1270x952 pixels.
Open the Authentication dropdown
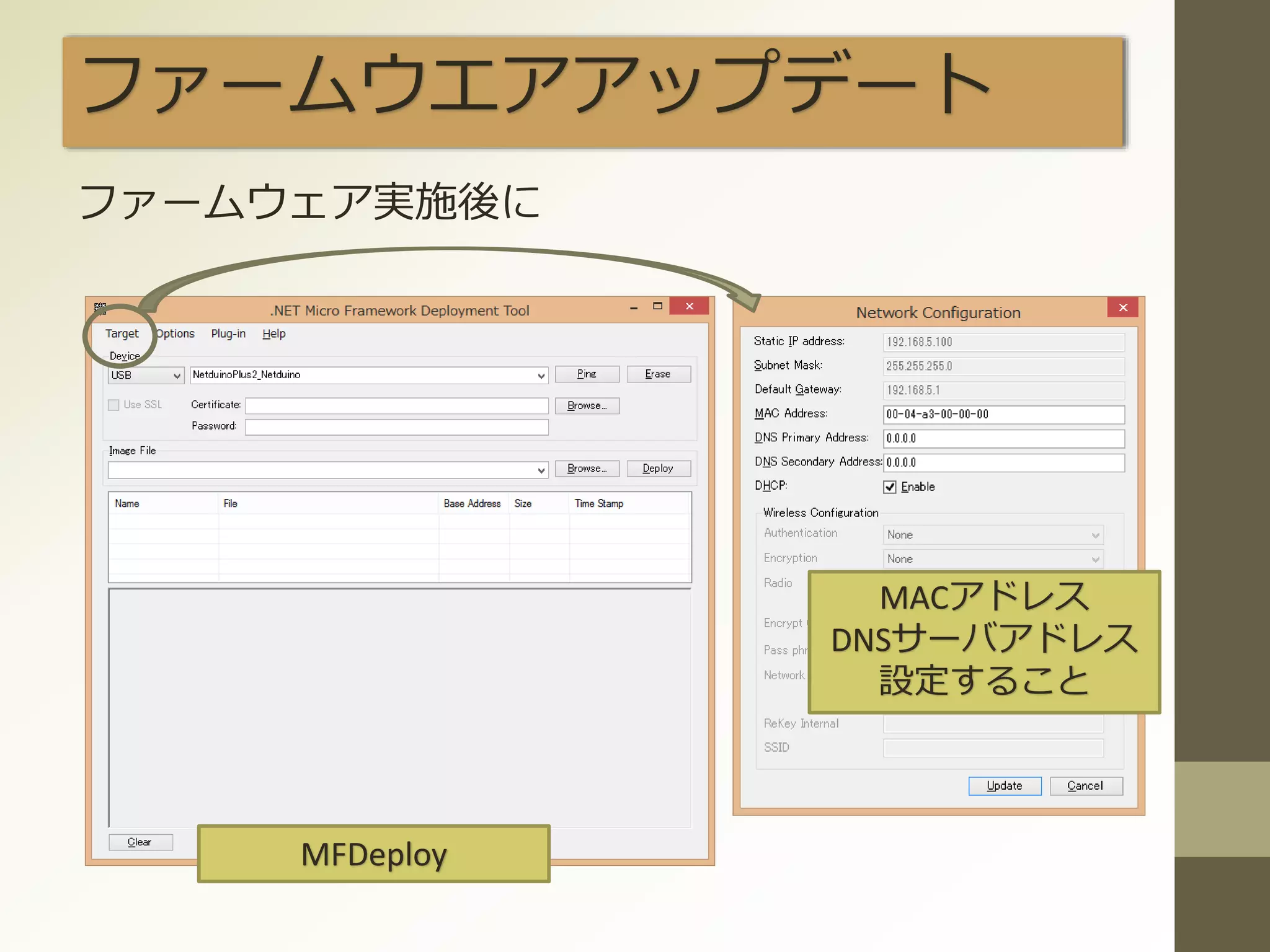[993, 535]
